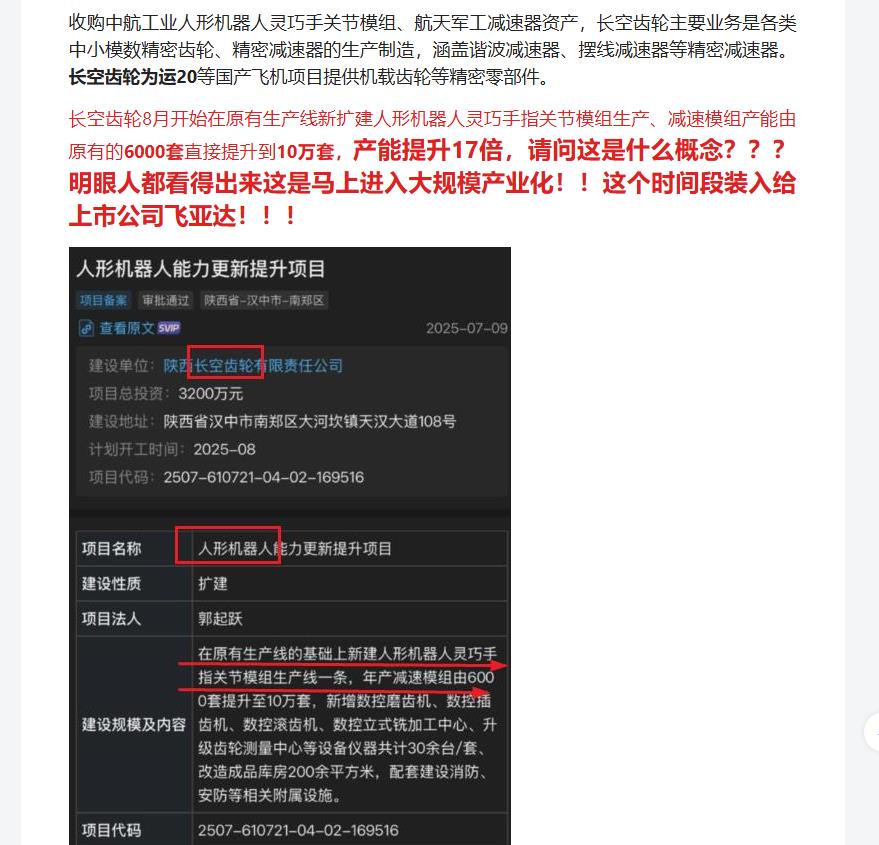Click the 项目名称 table row value
Image resolution: width=879 pixels, height=845 pixels.
(x=294, y=548)
